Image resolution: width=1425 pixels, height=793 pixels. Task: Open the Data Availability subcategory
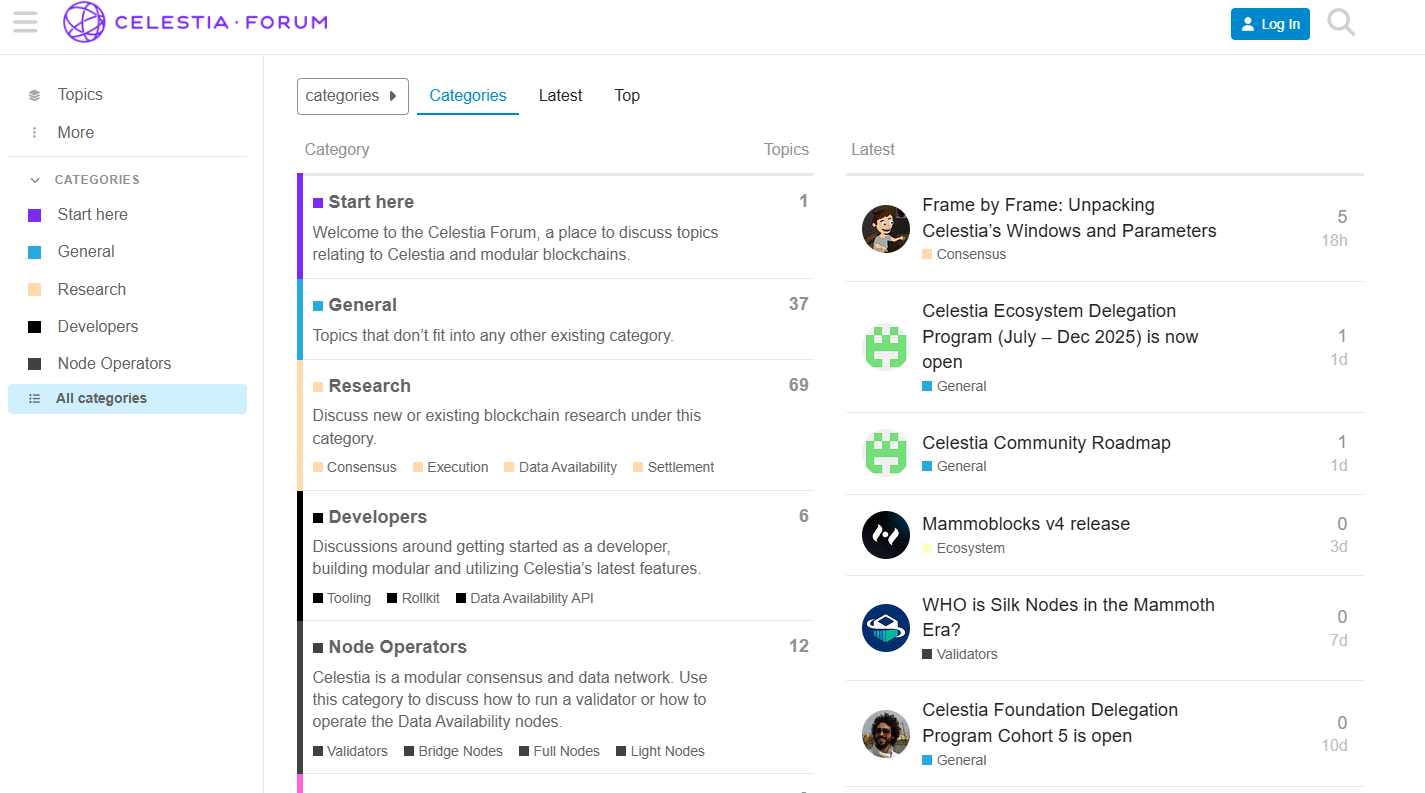coord(561,467)
